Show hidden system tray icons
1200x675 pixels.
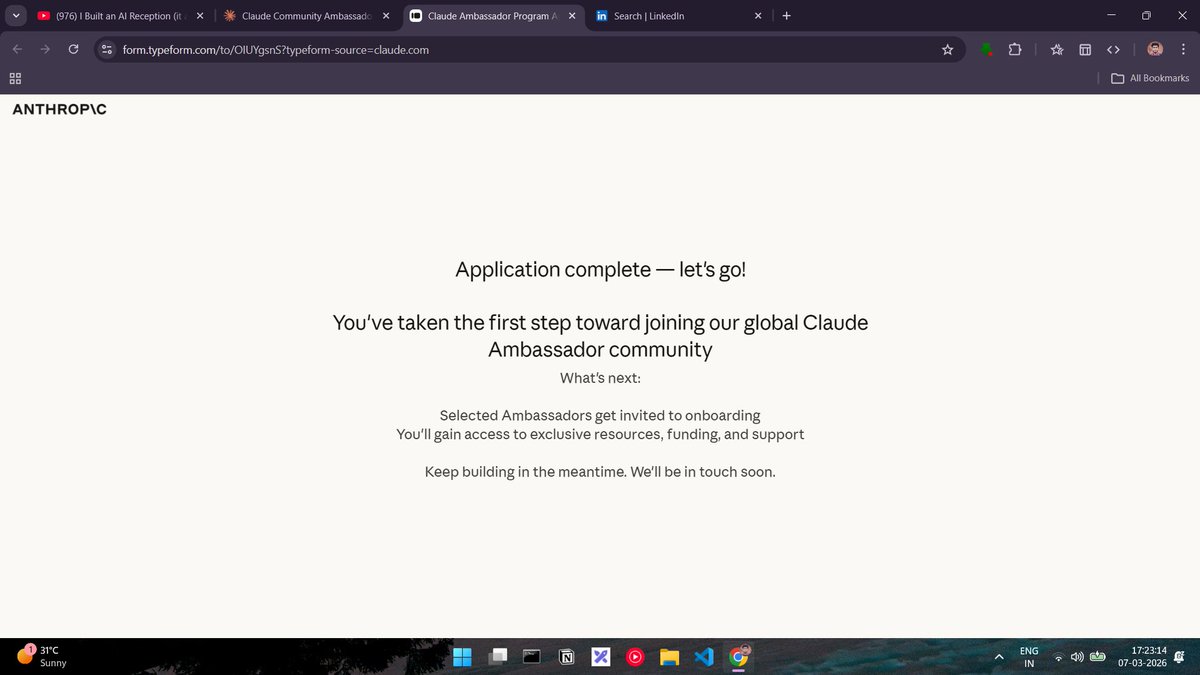click(x=997, y=657)
